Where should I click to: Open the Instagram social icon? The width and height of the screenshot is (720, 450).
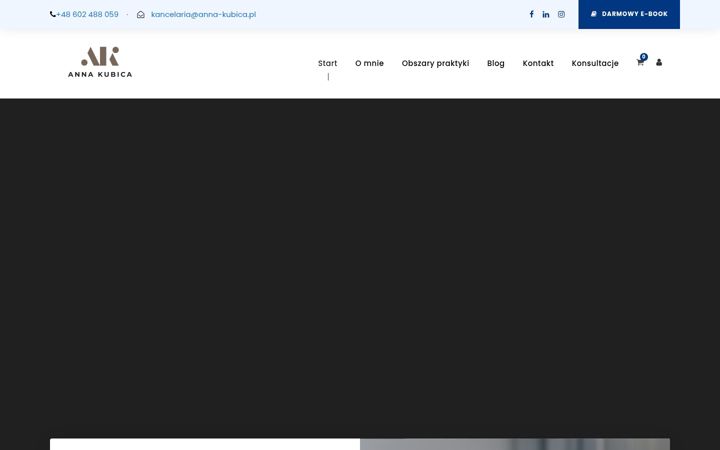click(x=561, y=14)
